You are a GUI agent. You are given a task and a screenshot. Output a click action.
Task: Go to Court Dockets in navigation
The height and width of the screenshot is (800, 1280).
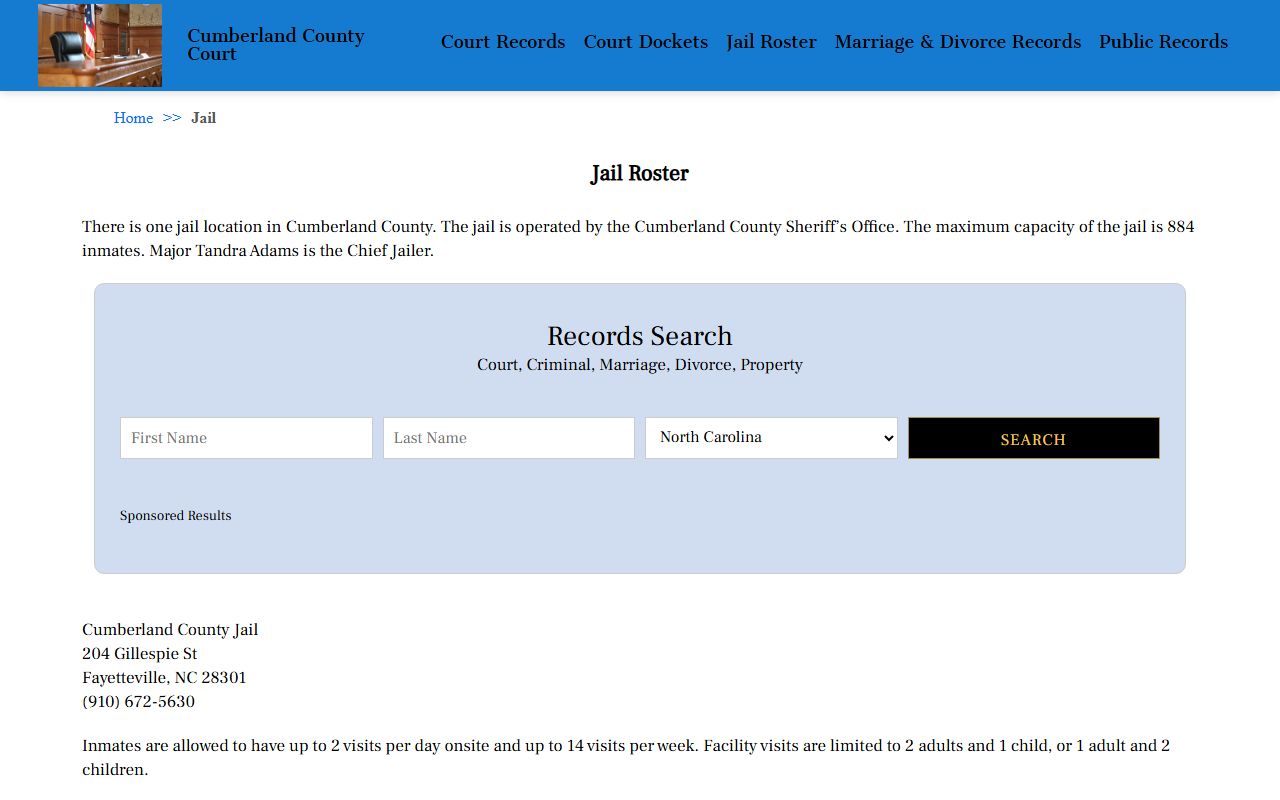tap(645, 42)
